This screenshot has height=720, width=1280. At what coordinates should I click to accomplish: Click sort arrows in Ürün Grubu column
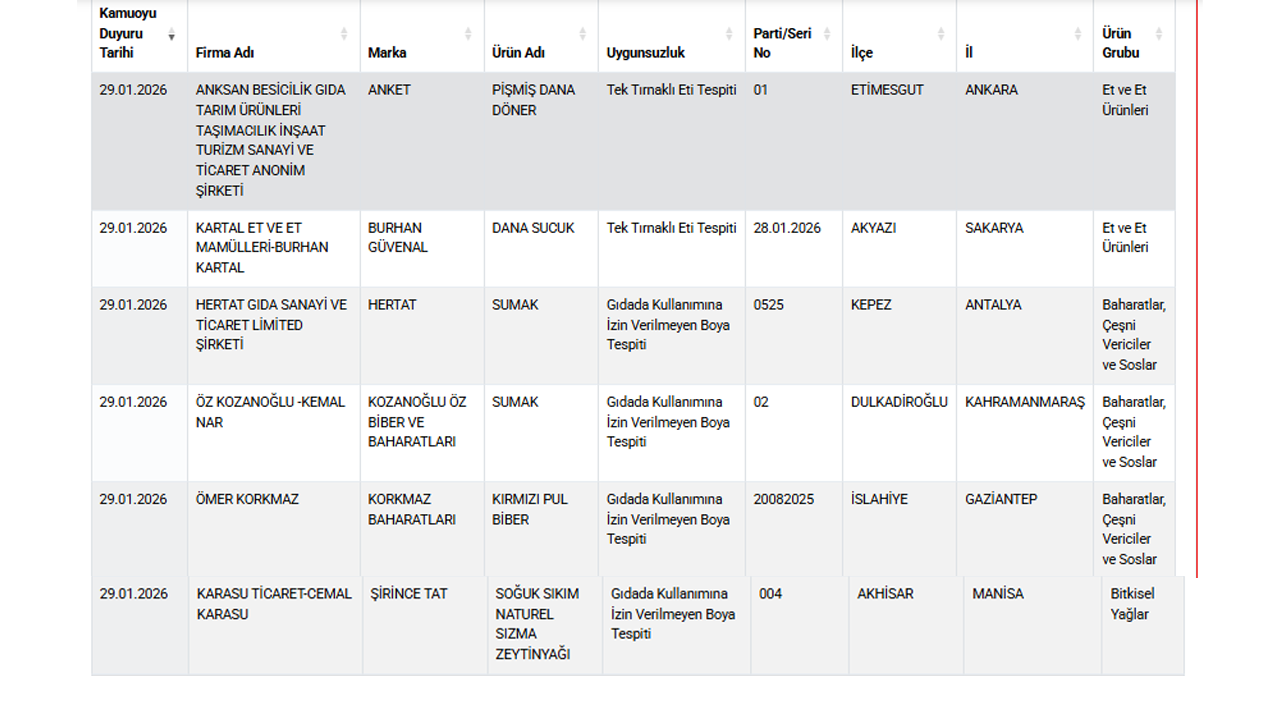1159,34
